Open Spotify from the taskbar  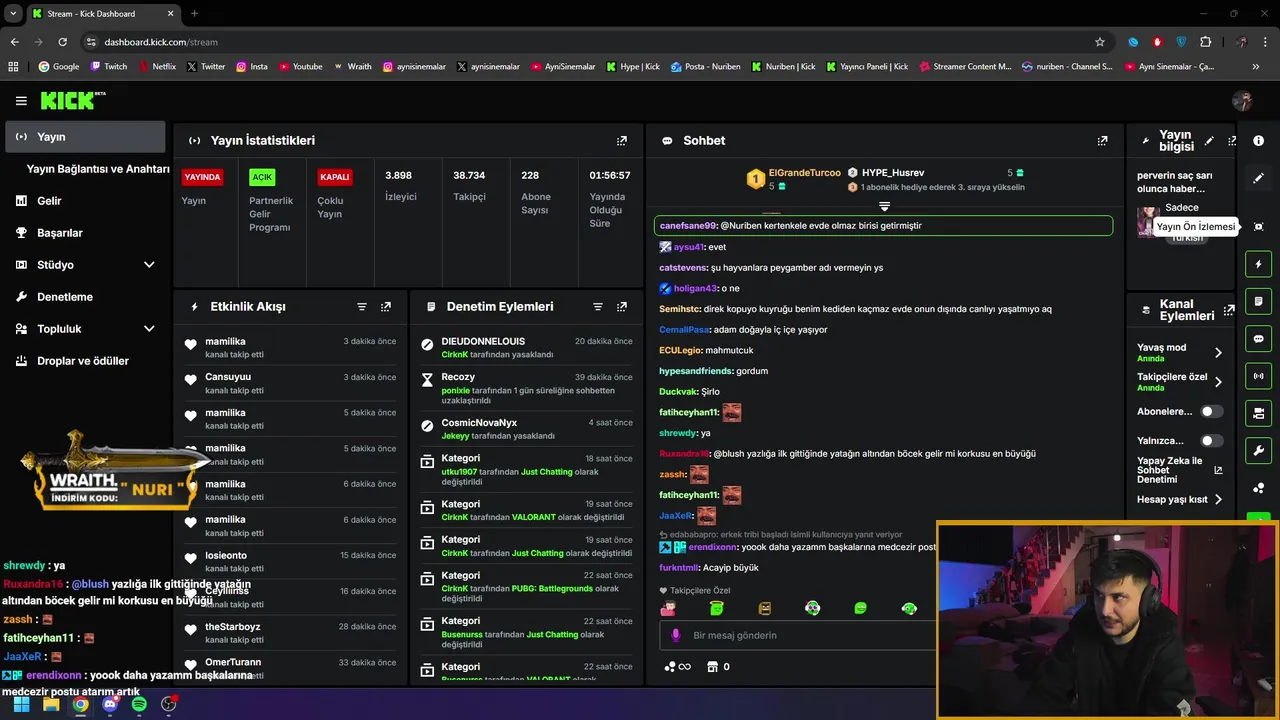(139, 704)
